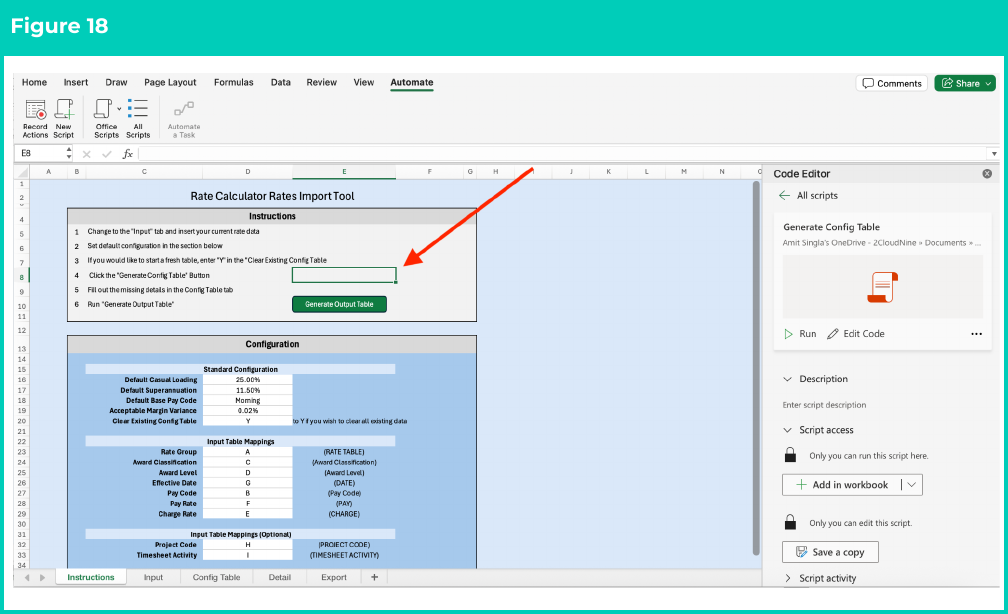Image resolution: width=1008 pixels, height=614 pixels.
Task: Expand the Script activity section
Action: (788, 578)
